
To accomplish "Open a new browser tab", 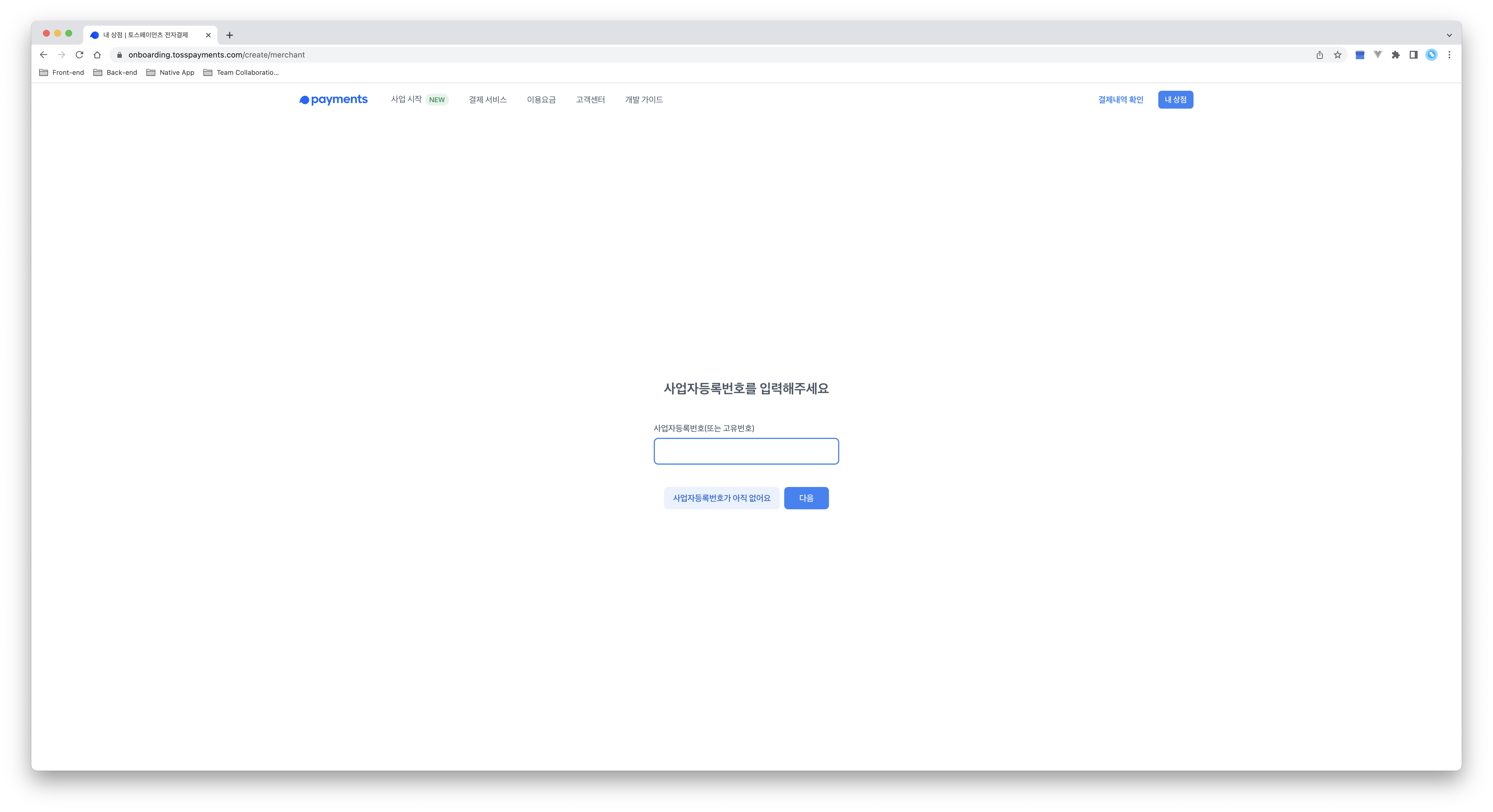I will click(x=230, y=35).
